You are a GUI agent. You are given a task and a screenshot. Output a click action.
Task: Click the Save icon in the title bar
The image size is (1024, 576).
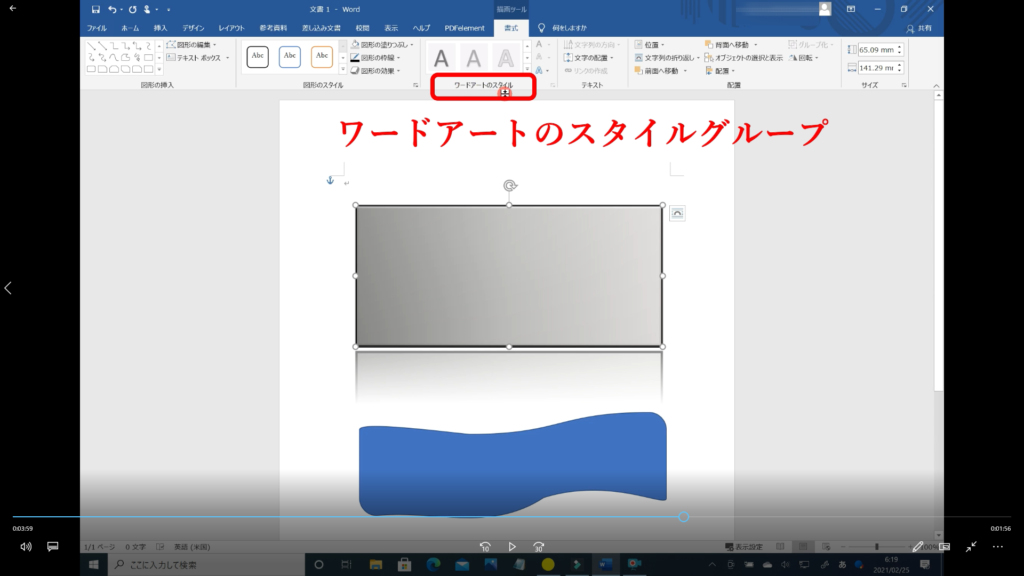point(96,9)
